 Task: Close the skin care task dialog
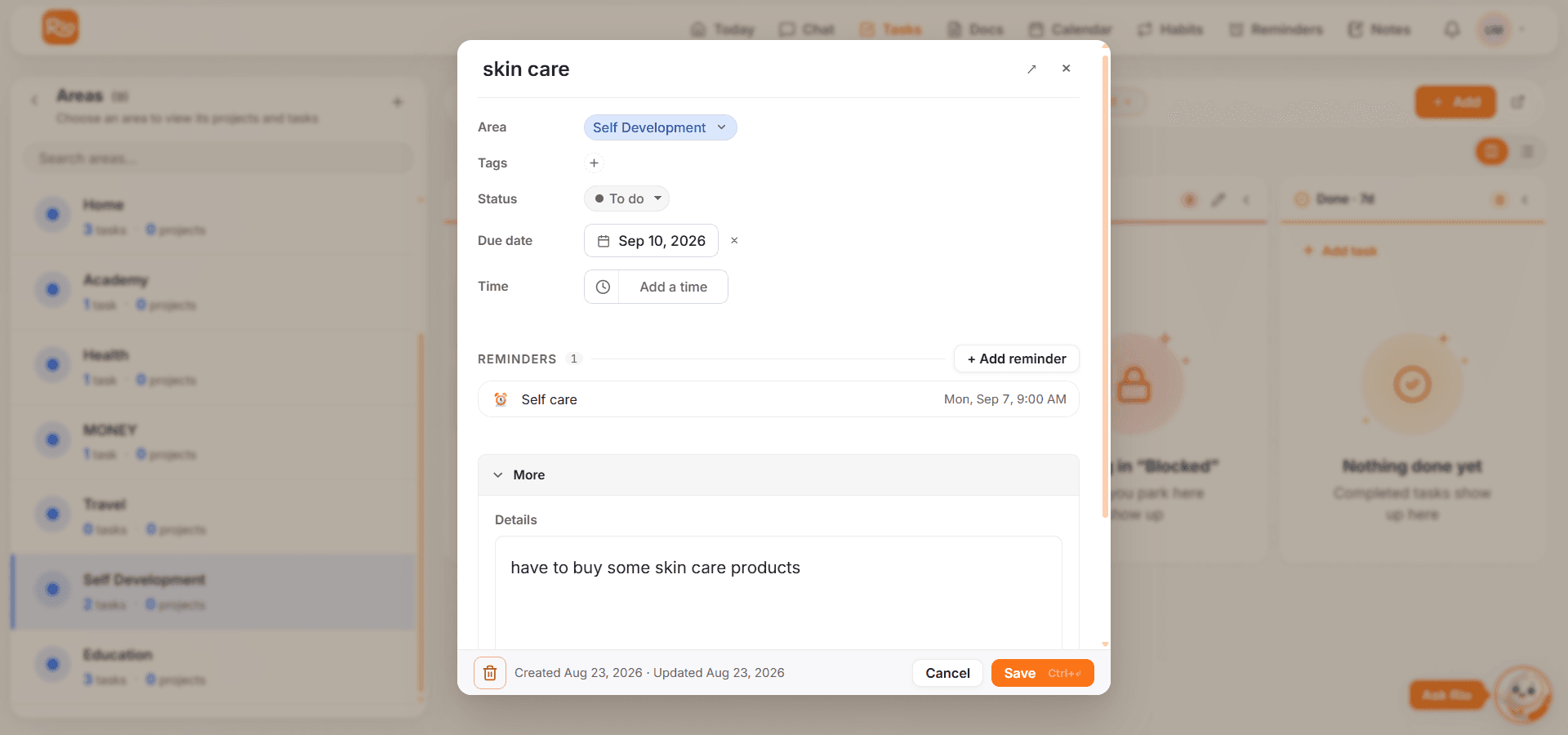tap(1066, 69)
